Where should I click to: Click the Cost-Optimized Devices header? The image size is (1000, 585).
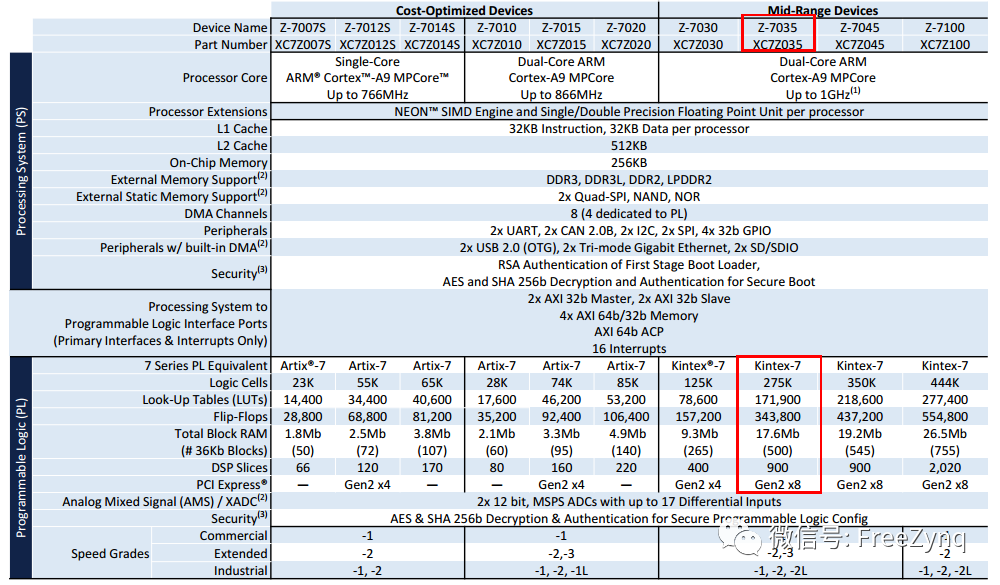tap(464, 10)
